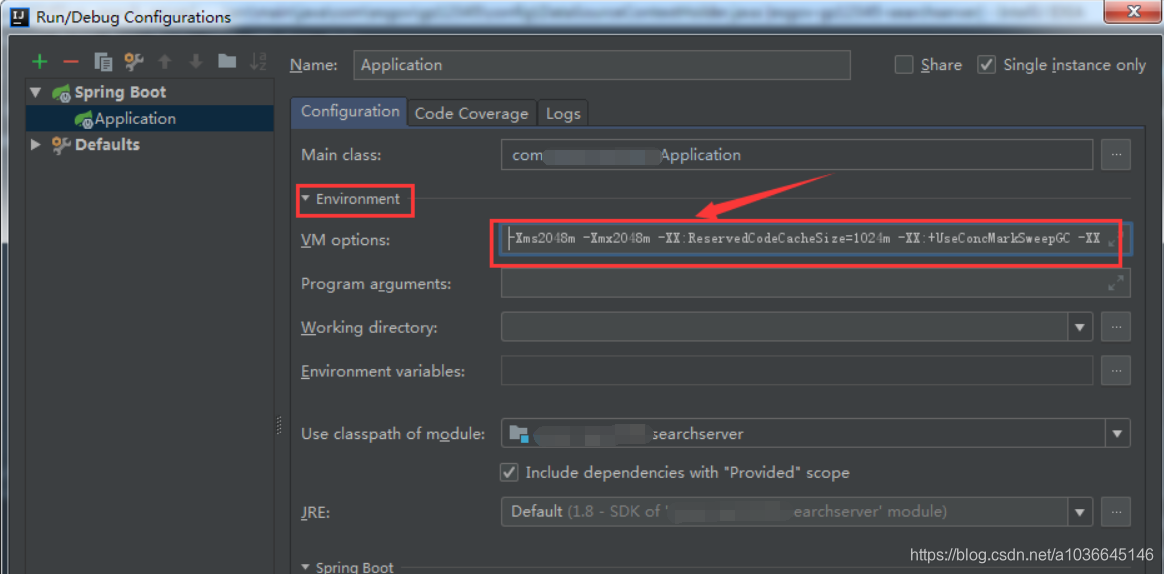Toggle Single instance only checkbox
This screenshot has height=574, width=1164.
[x=986, y=65]
